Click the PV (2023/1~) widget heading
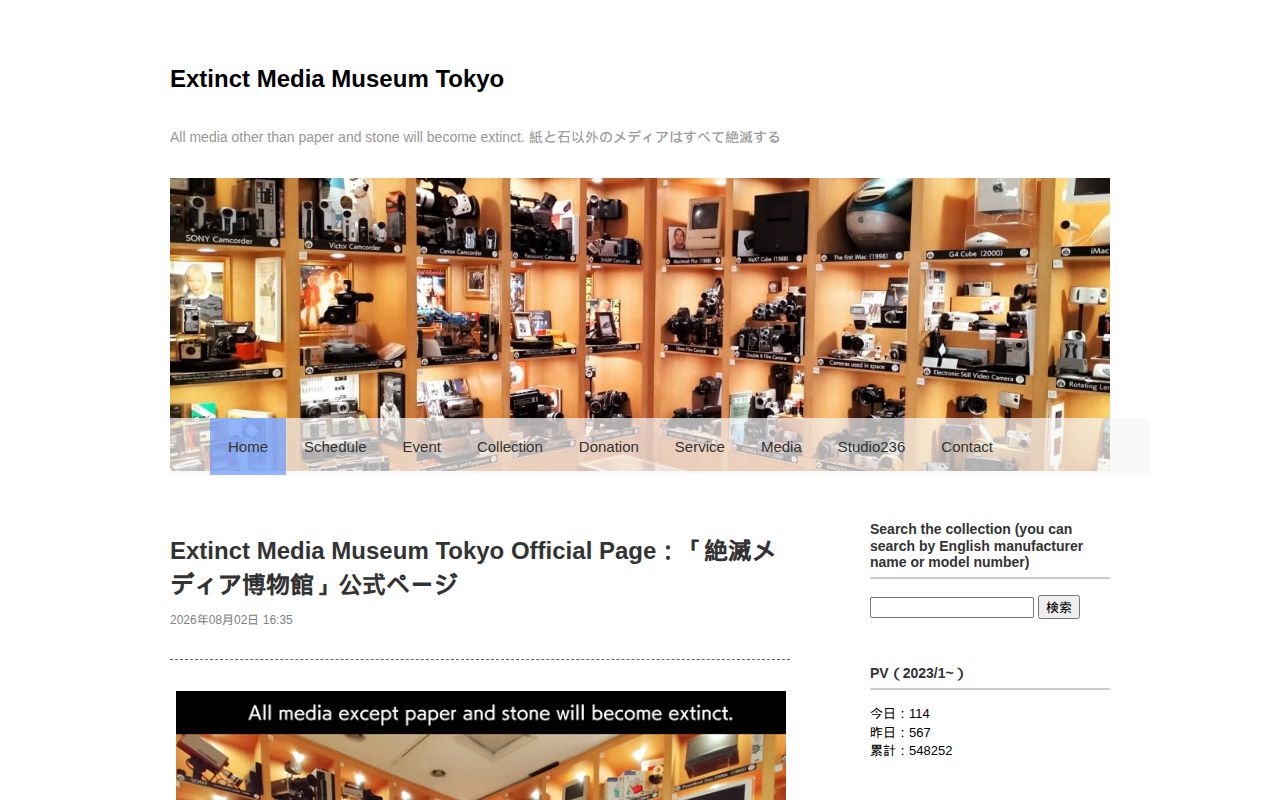Screen dimensions: 1280x800 click(x=917, y=673)
